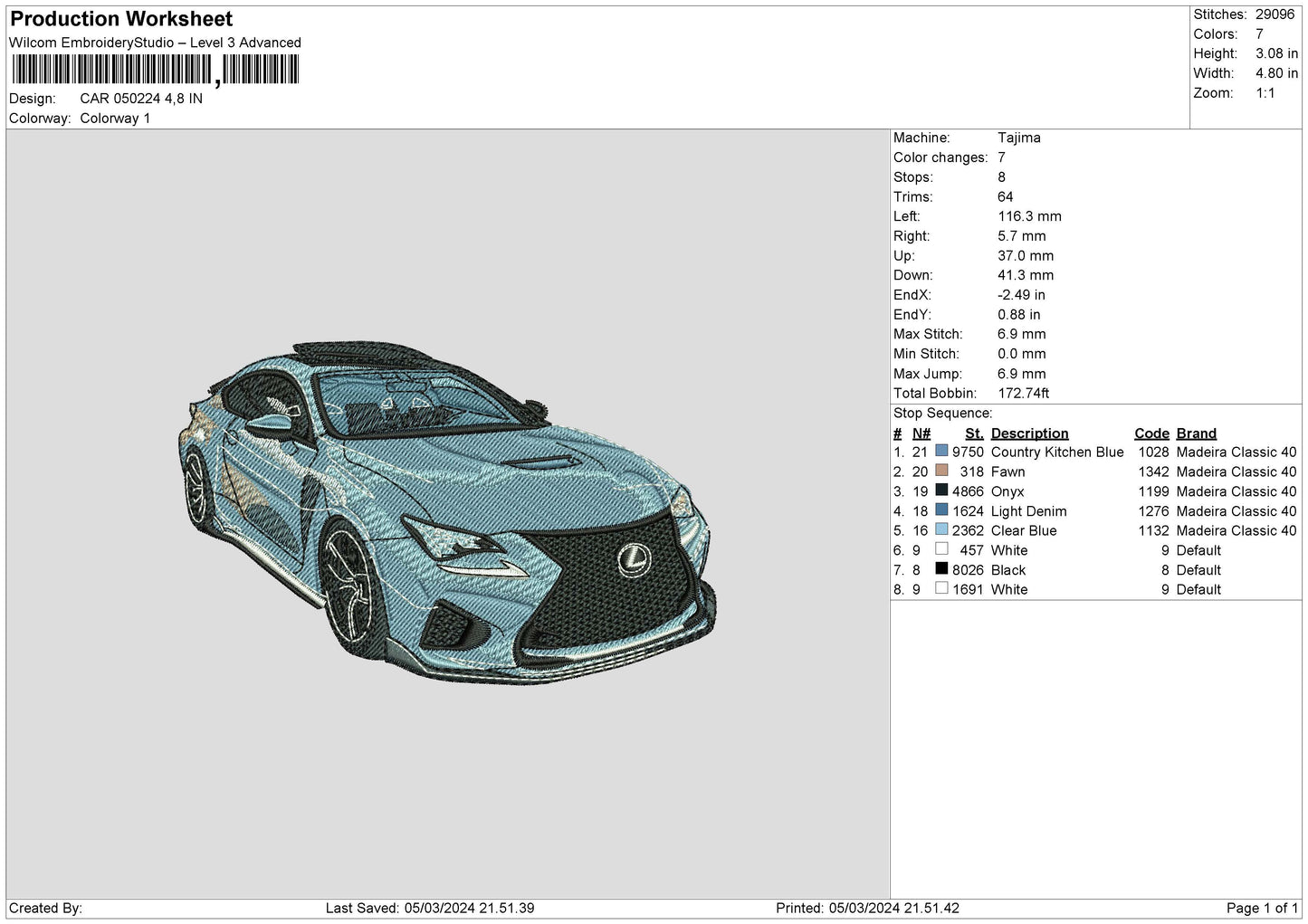Viewport: 1308px width, 924px height.
Task: Select the "Clear Blue" description text
Action: click(1024, 530)
